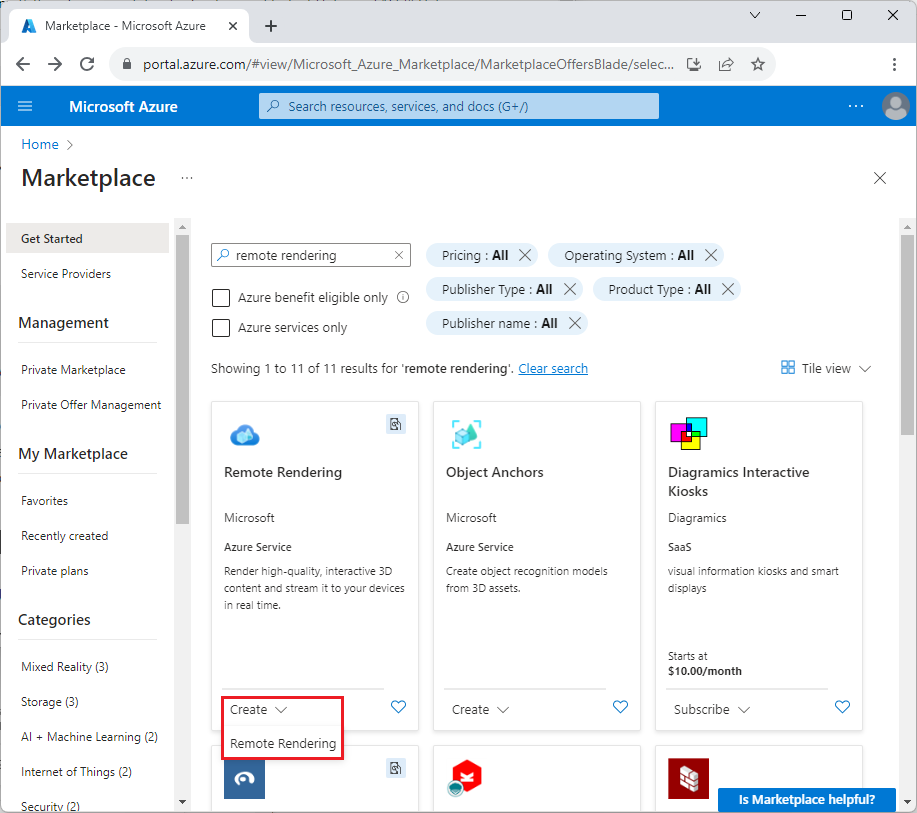Open Service Providers in sidebar
The image size is (917, 813).
point(66,273)
